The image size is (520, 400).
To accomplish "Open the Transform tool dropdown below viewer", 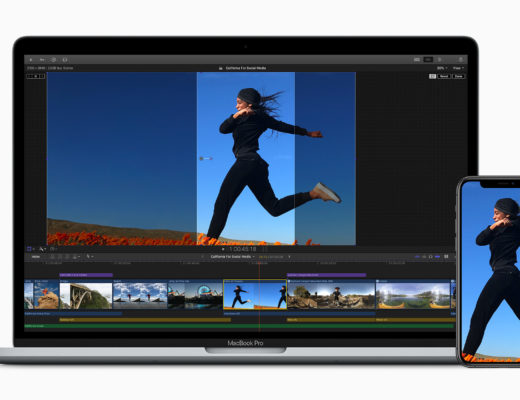I will [30, 249].
